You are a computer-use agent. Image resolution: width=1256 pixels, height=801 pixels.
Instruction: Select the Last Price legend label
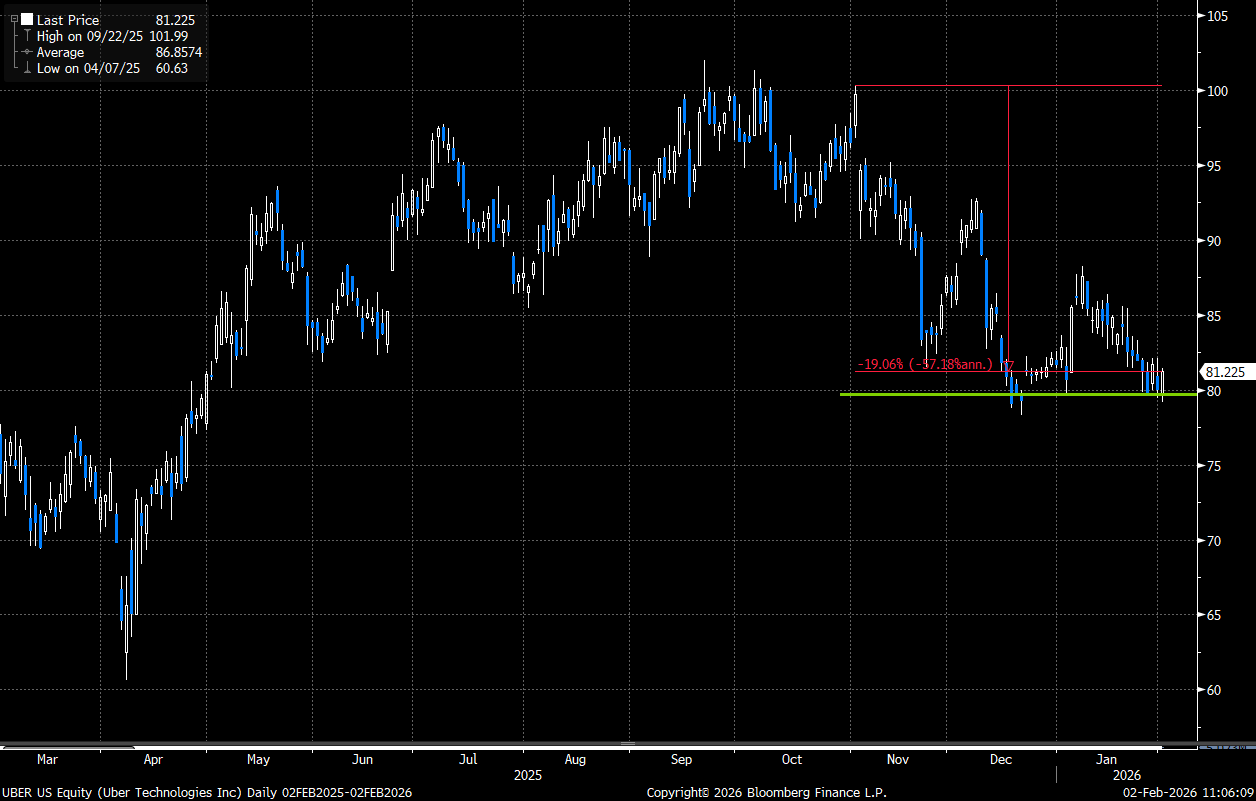[68, 20]
